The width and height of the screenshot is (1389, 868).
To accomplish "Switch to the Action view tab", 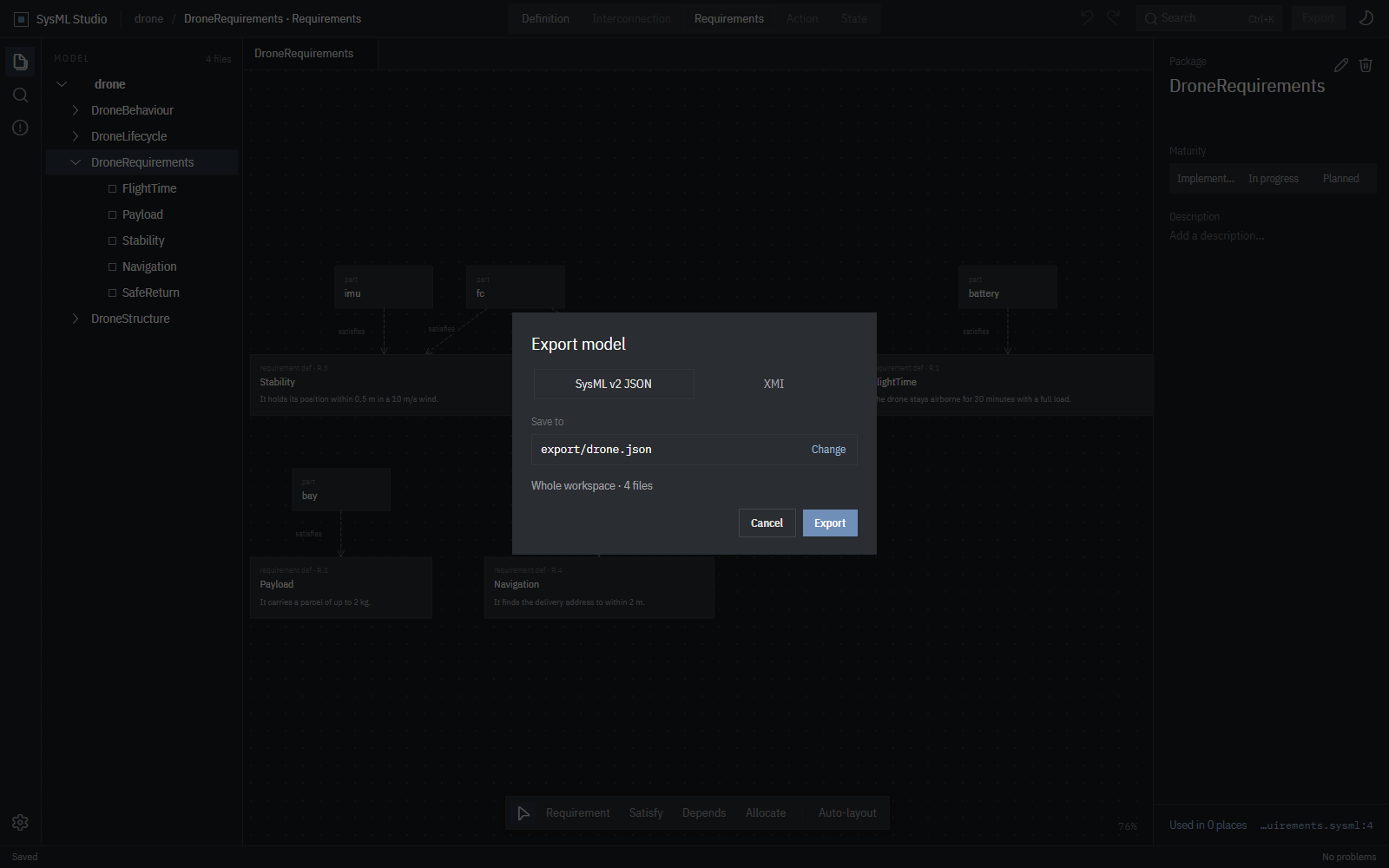I will click(x=802, y=18).
